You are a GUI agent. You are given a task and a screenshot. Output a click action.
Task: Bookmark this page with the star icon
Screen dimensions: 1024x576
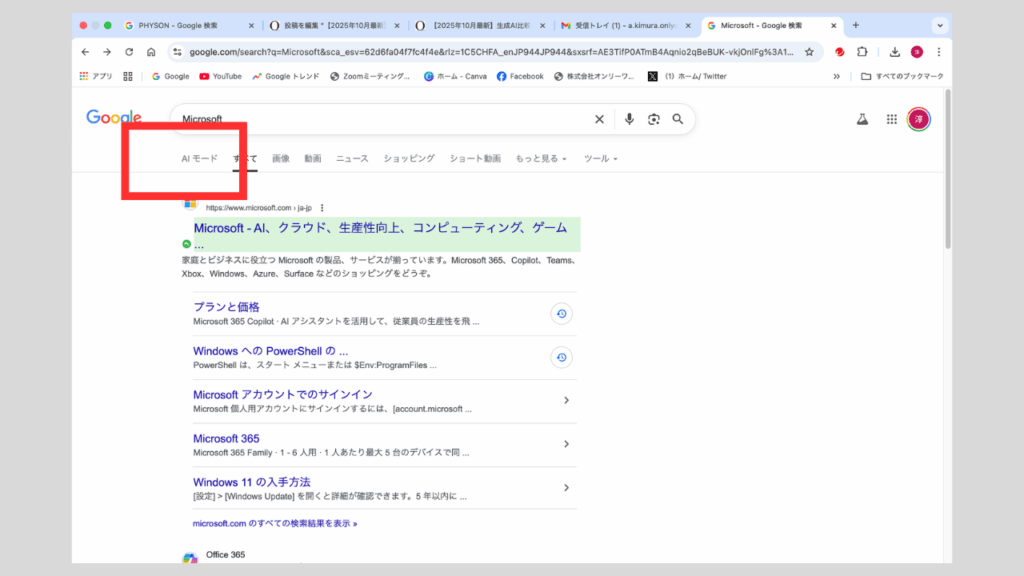(x=808, y=52)
